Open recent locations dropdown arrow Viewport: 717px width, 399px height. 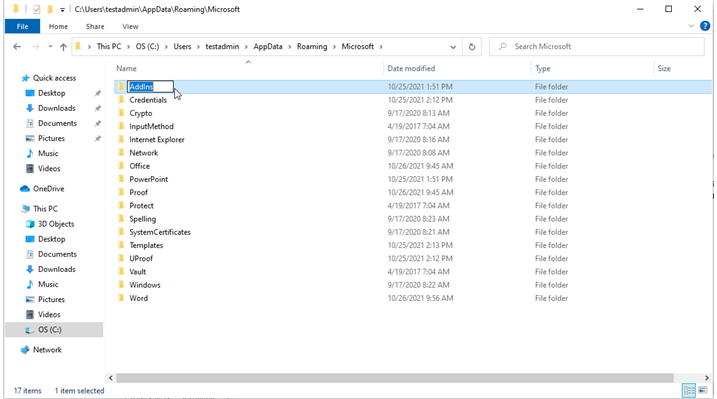[x=50, y=47]
